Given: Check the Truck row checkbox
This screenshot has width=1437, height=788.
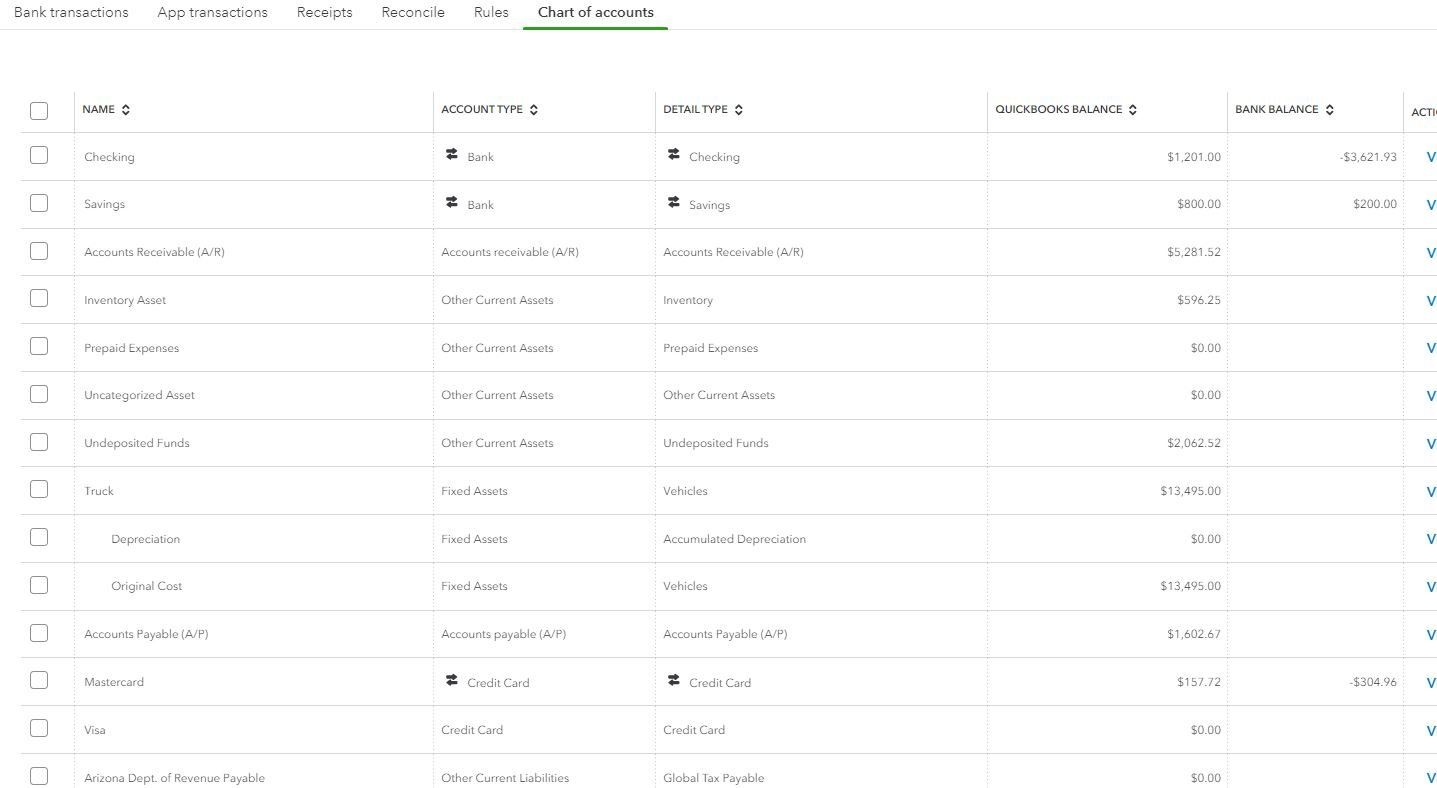Looking at the screenshot, I should pos(39,489).
